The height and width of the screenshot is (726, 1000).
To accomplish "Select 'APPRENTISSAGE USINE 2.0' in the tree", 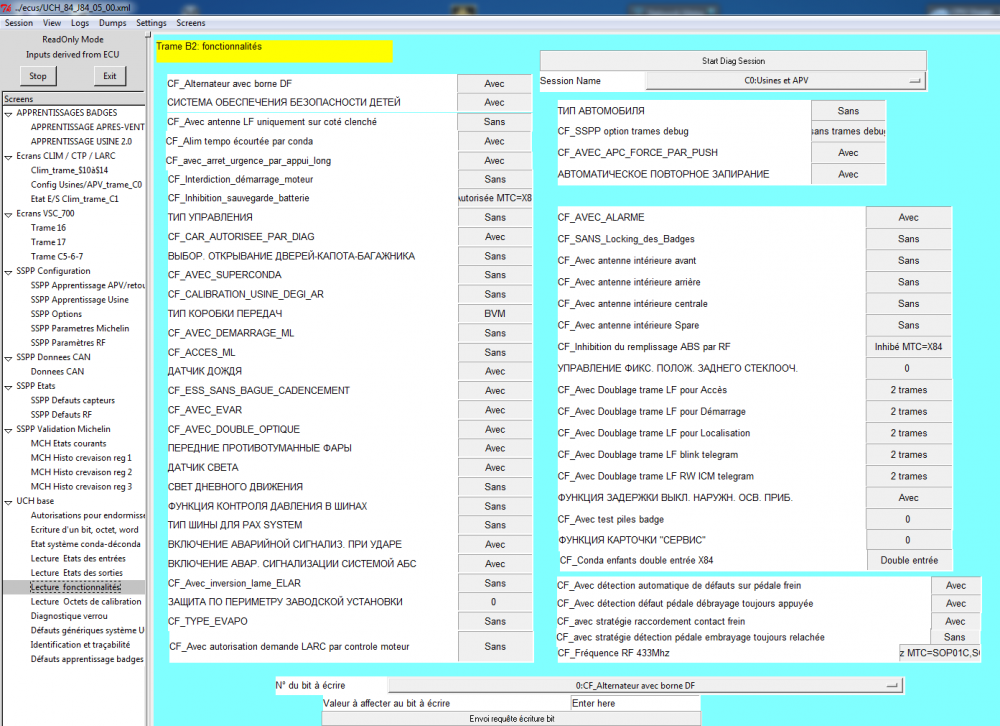I will tap(81, 142).
